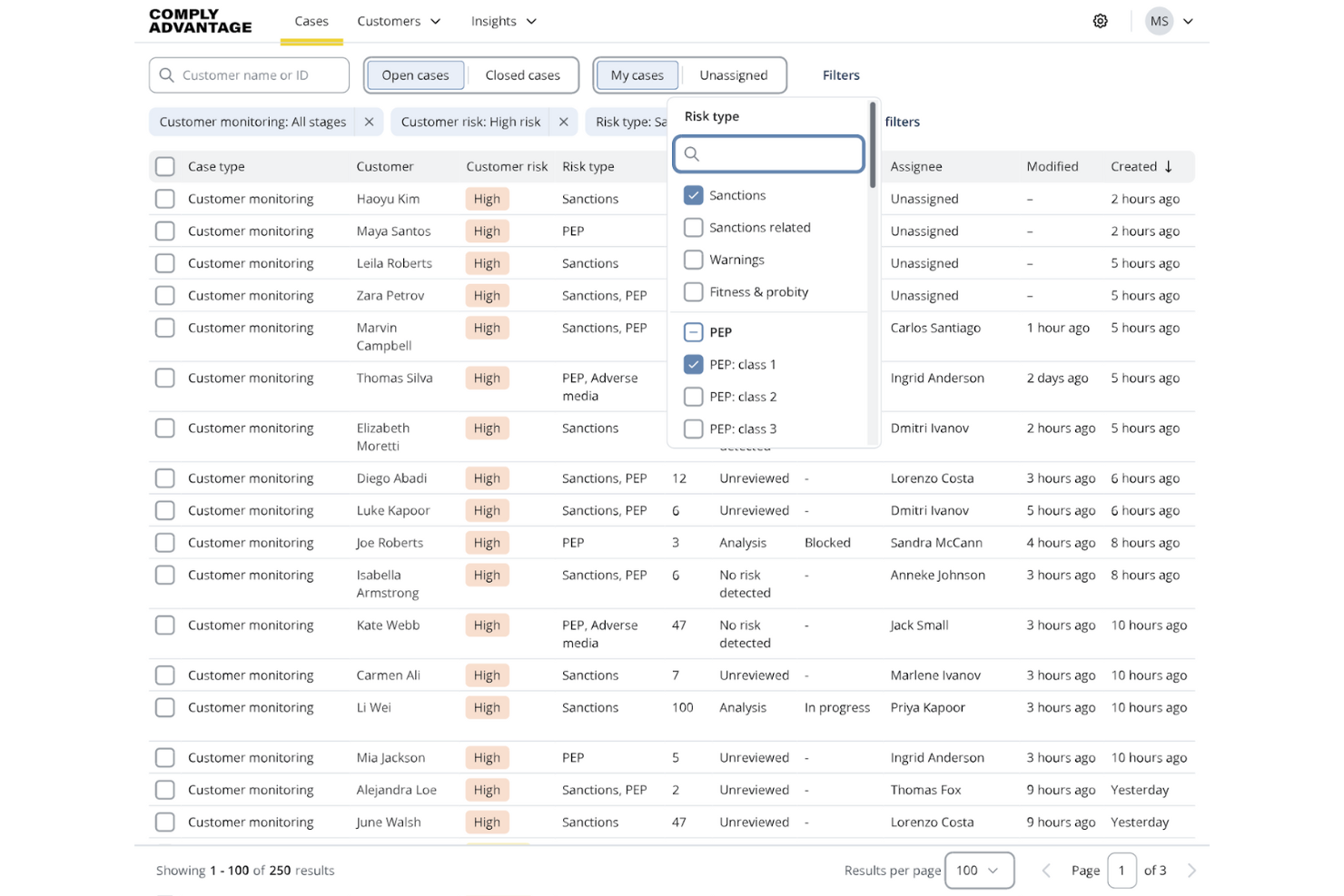Open the Filters panel link

pos(841,75)
